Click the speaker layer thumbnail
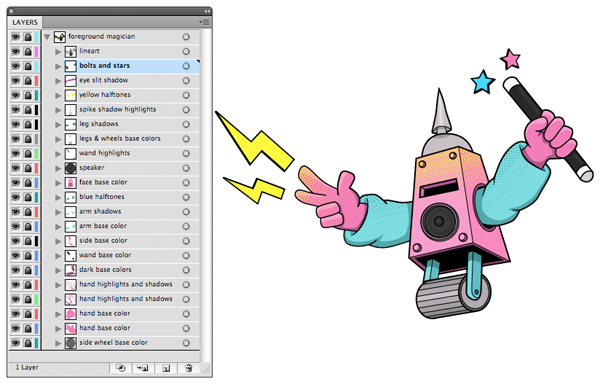 [x=70, y=168]
